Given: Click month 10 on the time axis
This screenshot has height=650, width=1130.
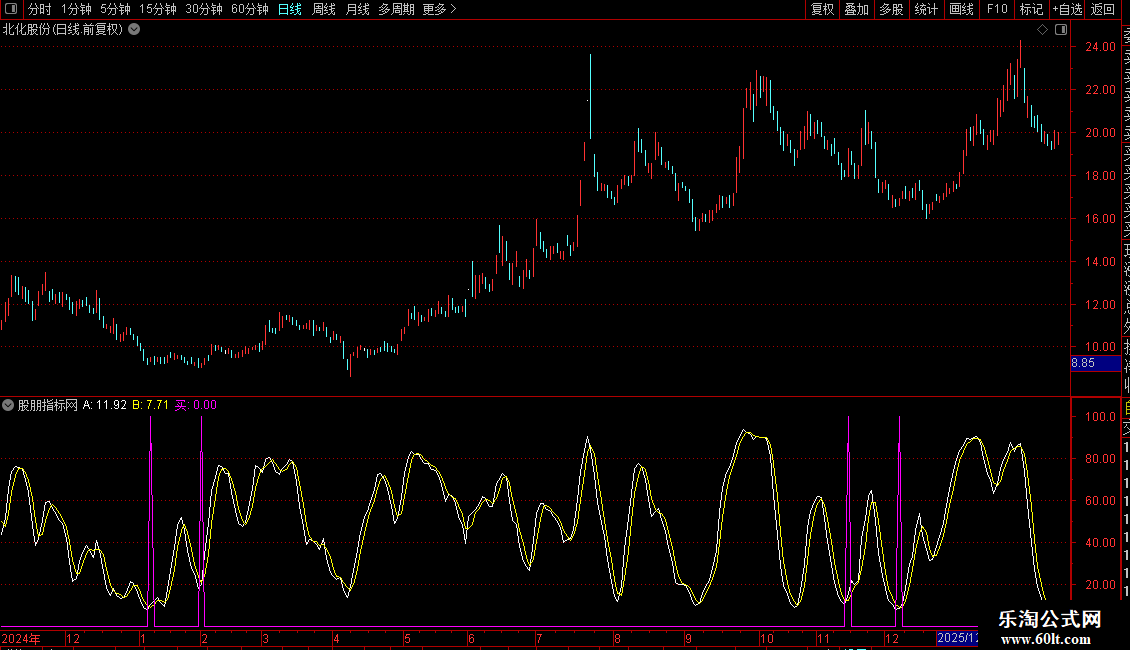Looking at the screenshot, I should (x=767, y=638).
